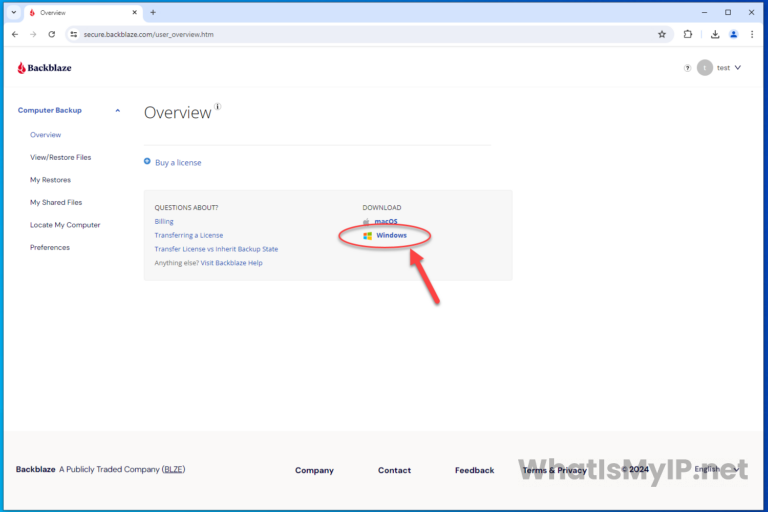Open the help question mark icon
The image size is (768, 512).
(687, 68)
